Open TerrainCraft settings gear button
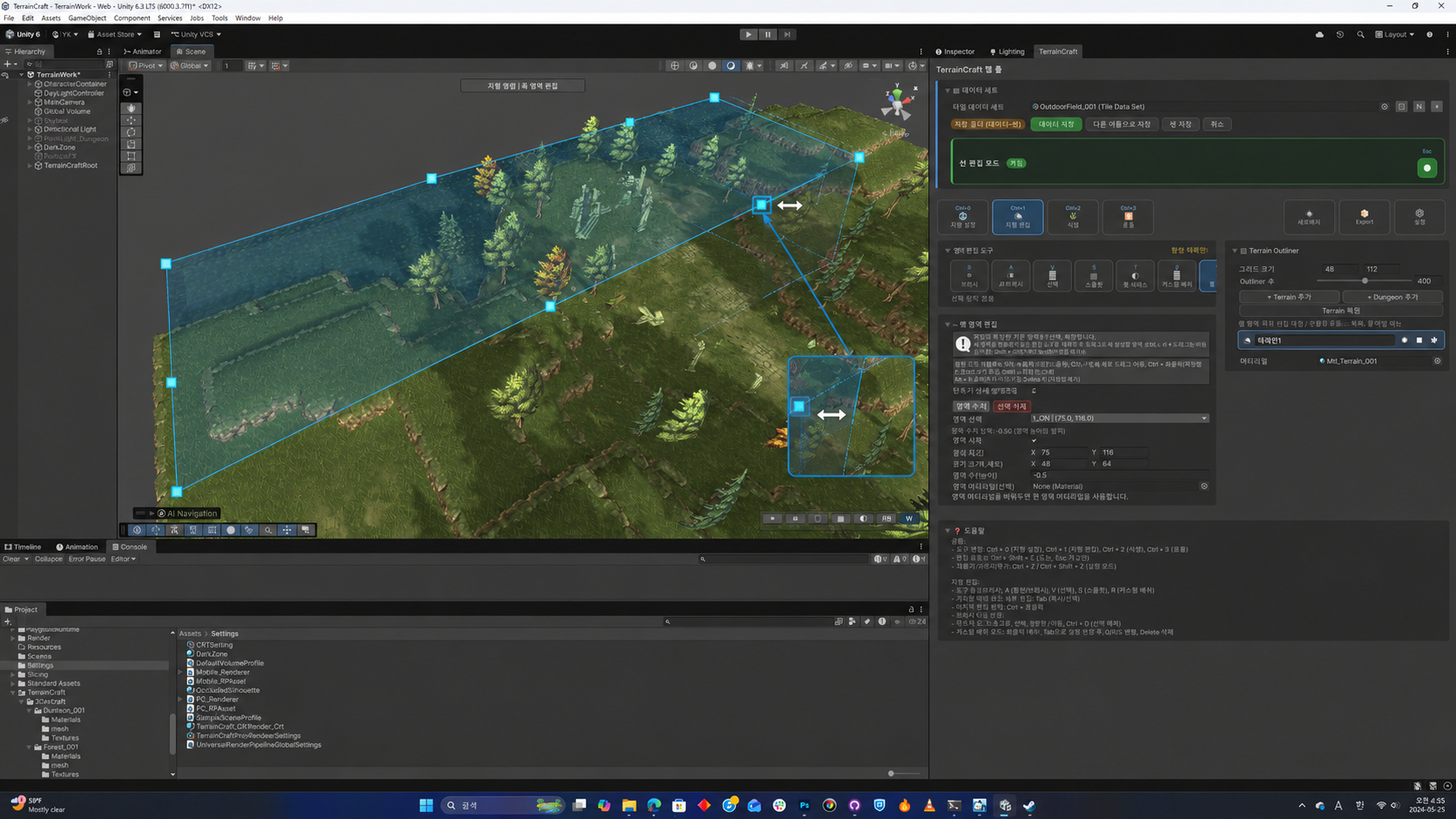 point(1419,216)
